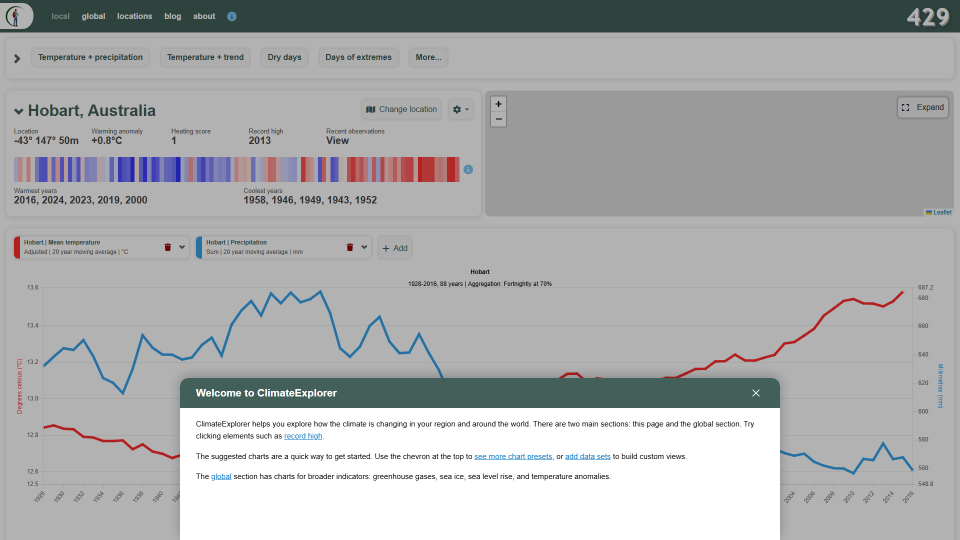The width and height of the screenshot is (960, 540).
Task: Follow the global link in welcome dialog
Action: click(x=221, y=476)
